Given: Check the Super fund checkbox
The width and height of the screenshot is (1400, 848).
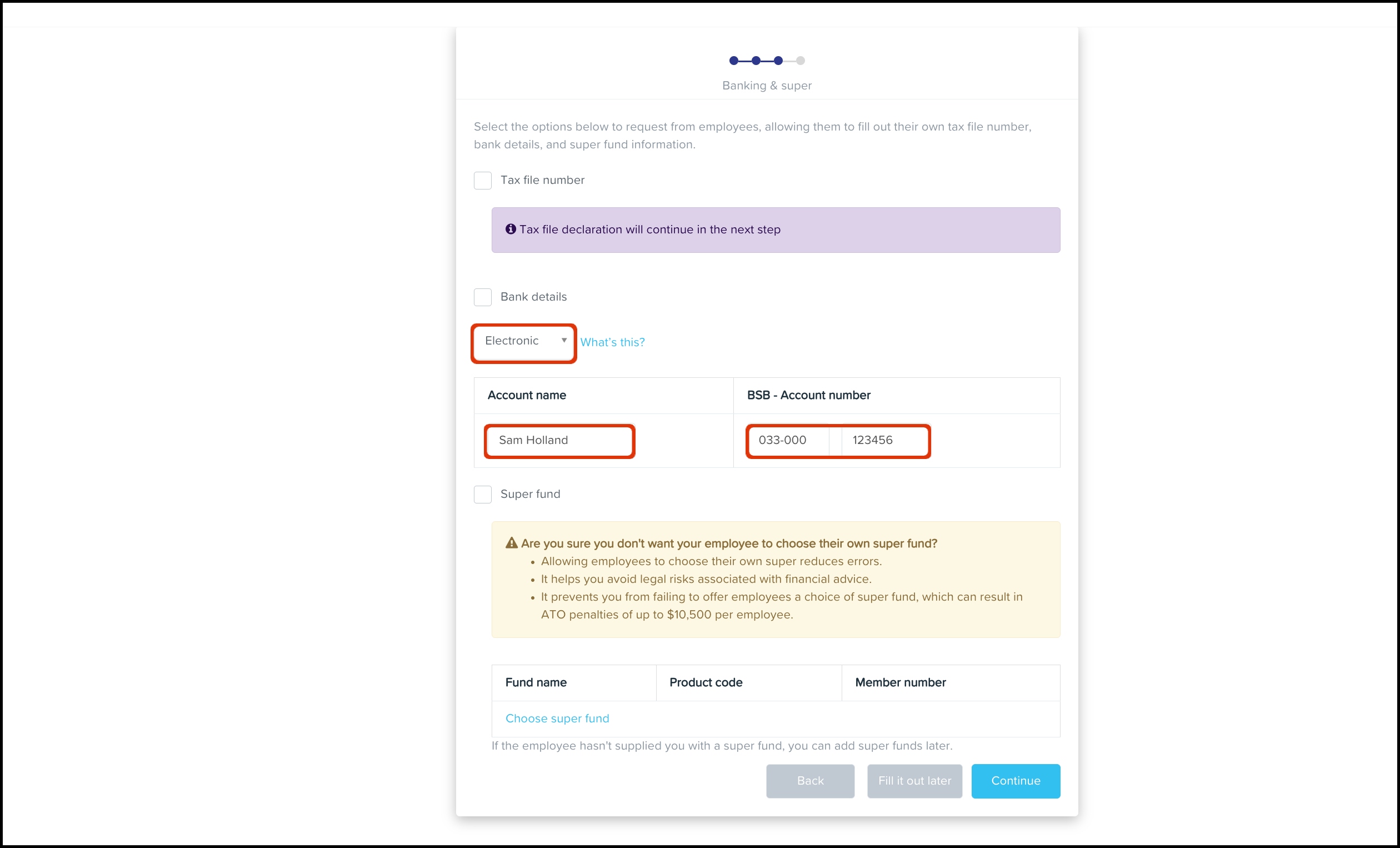Looking at the screenshot, I should pyautogui.click(x=482, y=495).
